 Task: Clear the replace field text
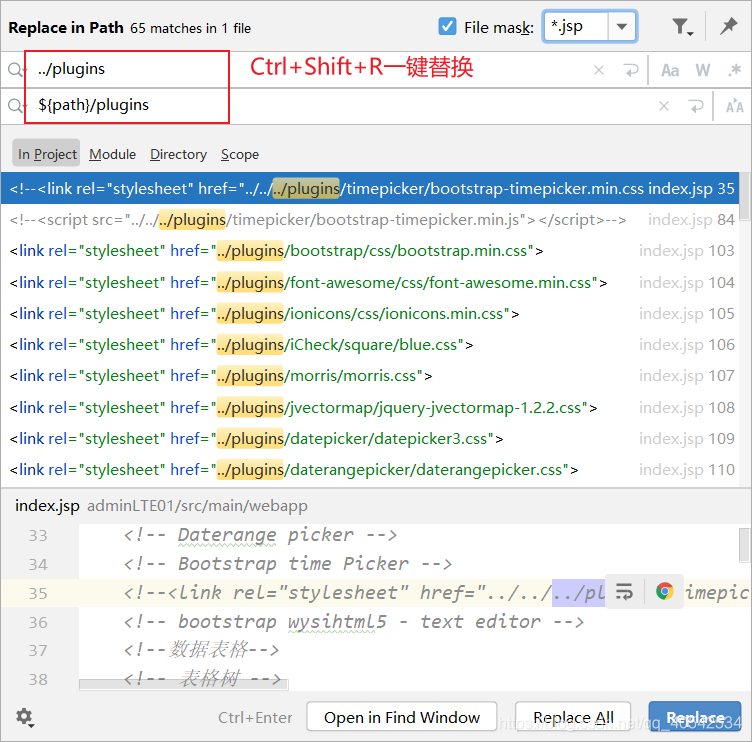[x=664, y=106]
